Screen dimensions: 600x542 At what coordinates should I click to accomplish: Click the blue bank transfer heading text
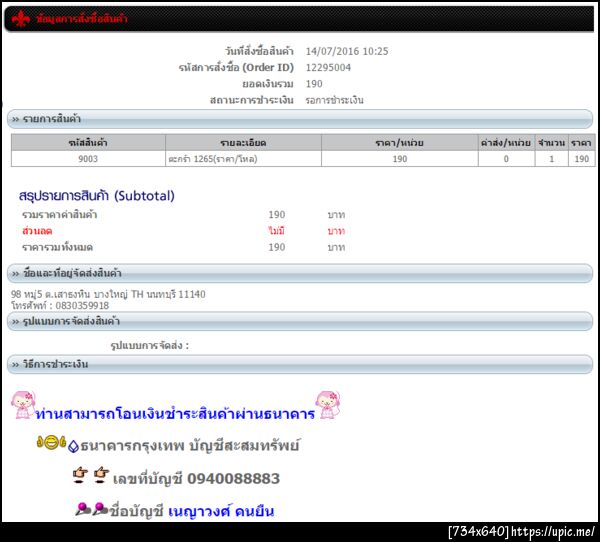(x=175, y=414)
